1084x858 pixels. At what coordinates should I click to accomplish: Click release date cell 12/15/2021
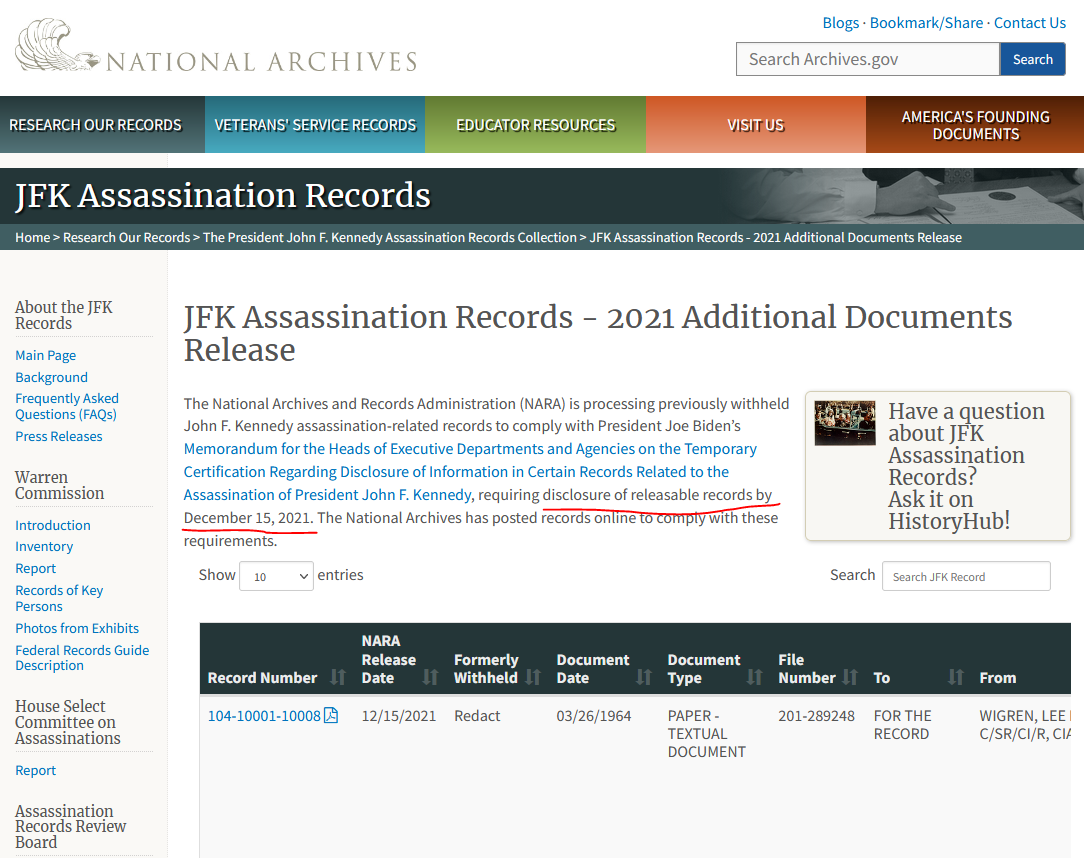point(399,716)
